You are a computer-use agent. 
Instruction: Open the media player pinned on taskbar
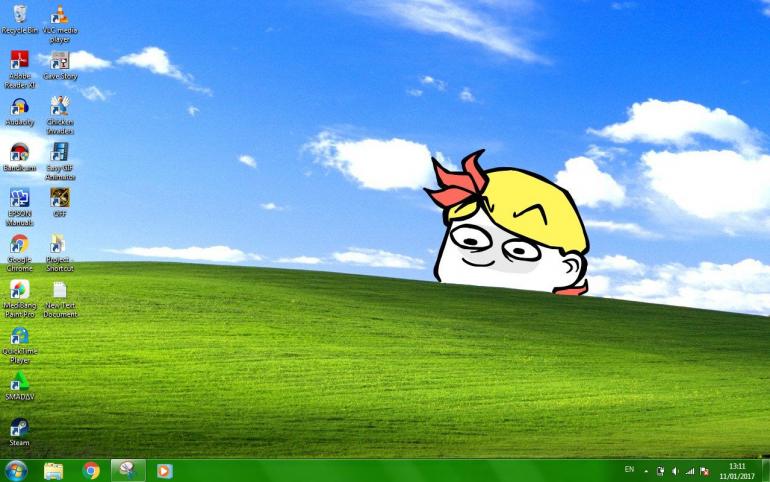point(165,471)
